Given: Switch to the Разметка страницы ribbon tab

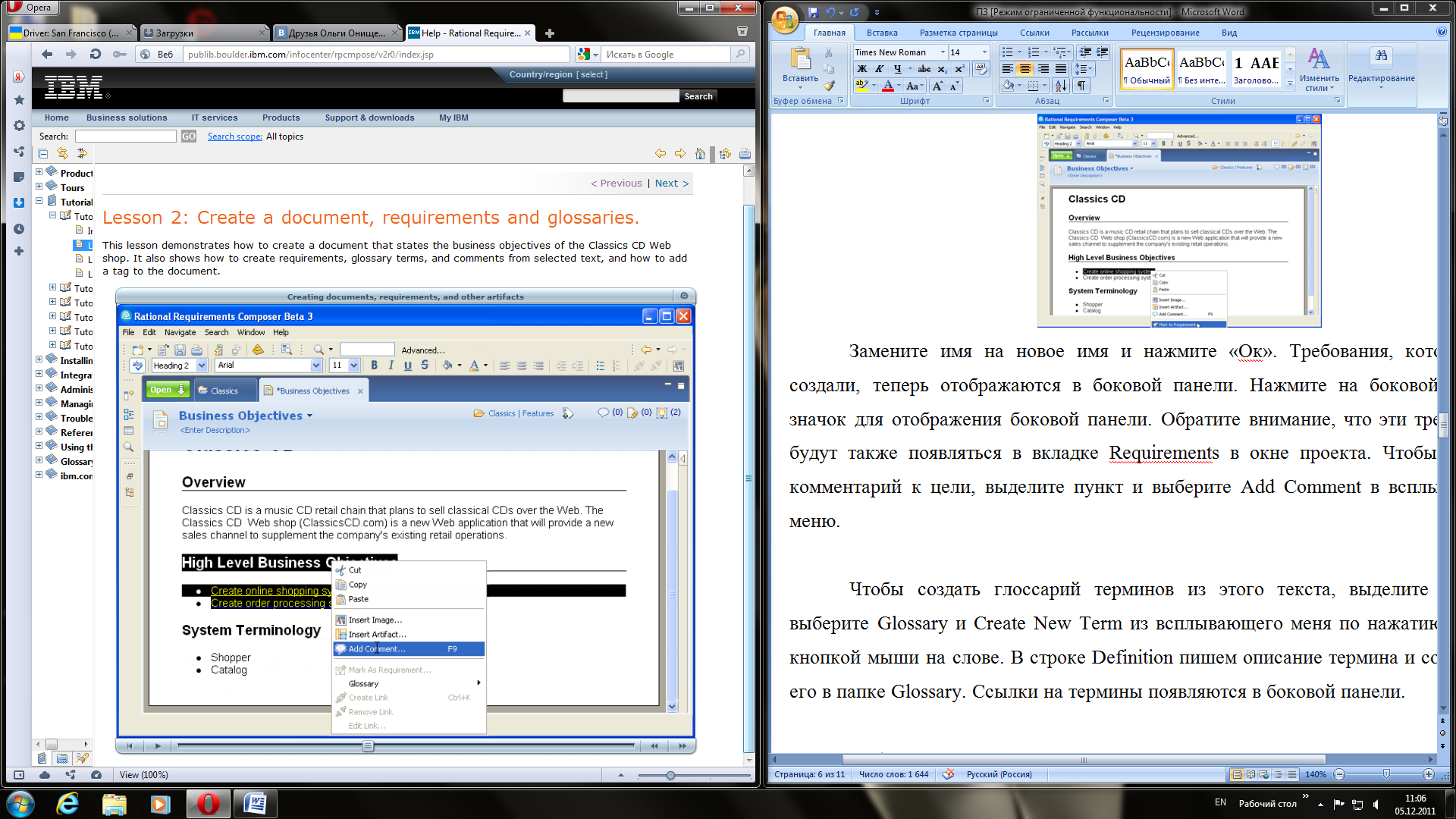Looking at the screenshot, I should (x=959, y=33).
